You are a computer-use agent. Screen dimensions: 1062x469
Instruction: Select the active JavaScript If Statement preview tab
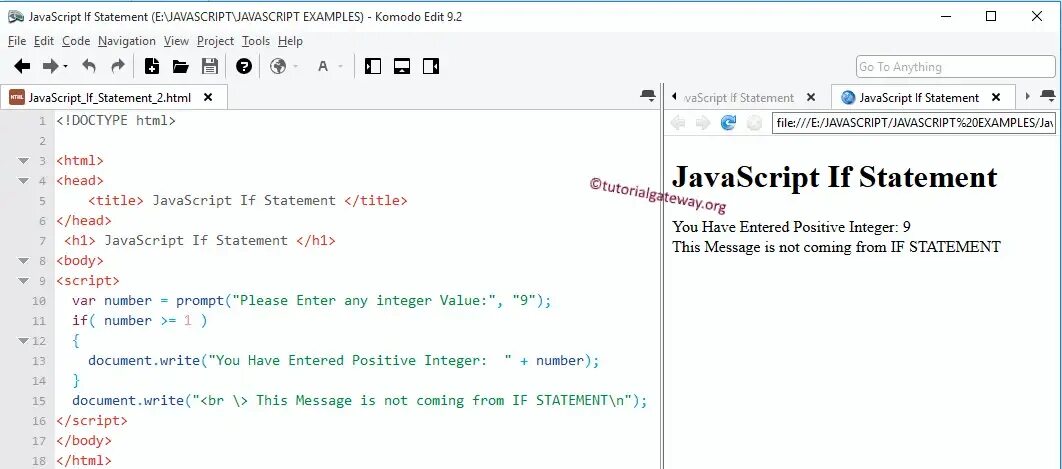919,98
